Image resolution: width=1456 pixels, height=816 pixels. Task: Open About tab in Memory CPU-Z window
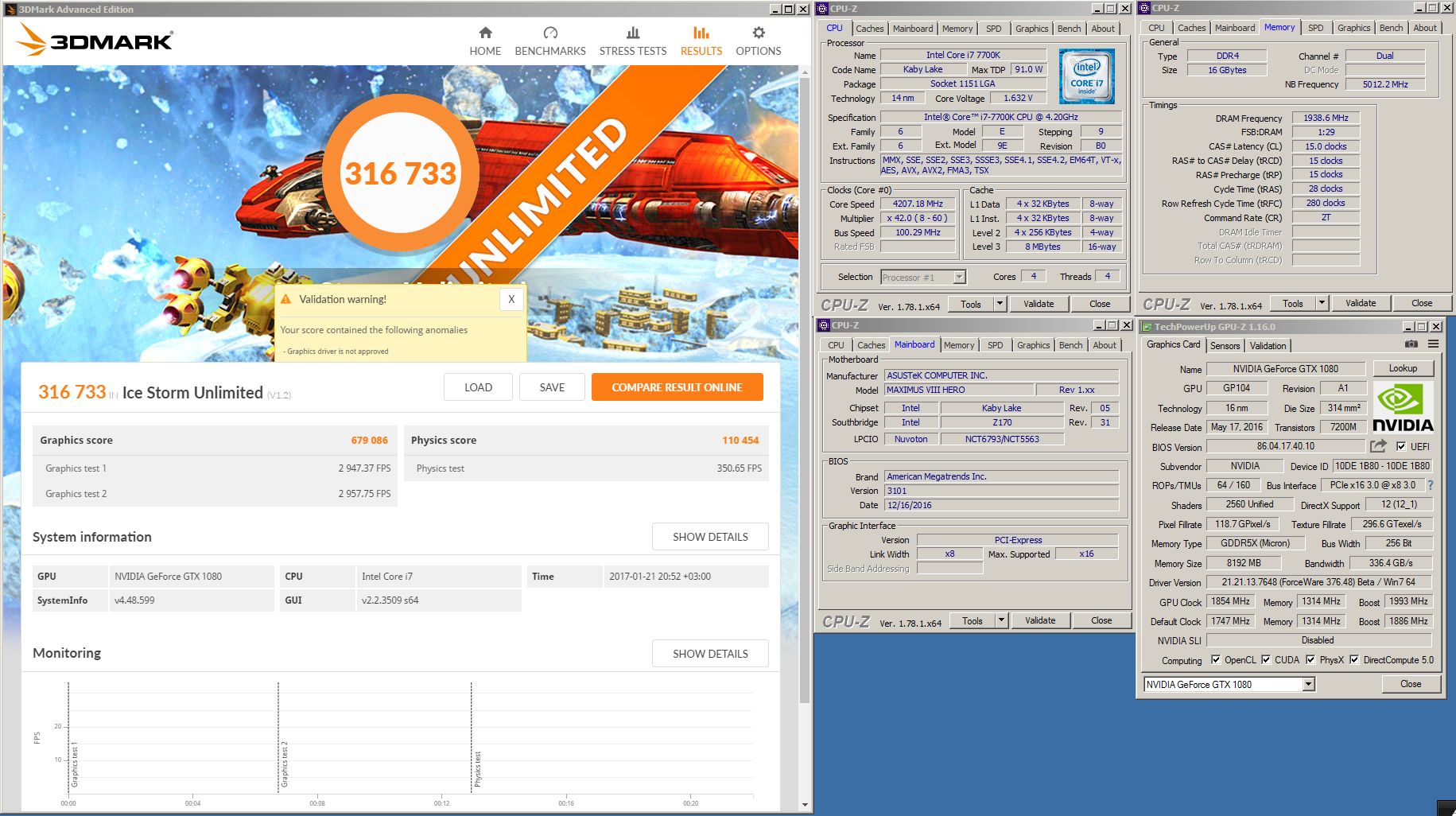coord(1425,28)
